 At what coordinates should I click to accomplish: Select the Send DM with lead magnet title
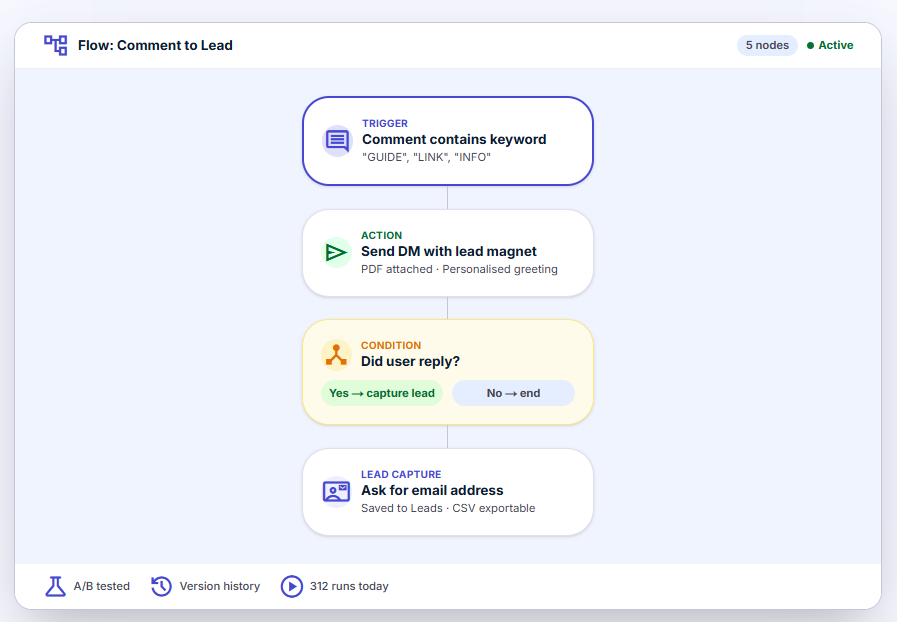[x=448, y=252]
